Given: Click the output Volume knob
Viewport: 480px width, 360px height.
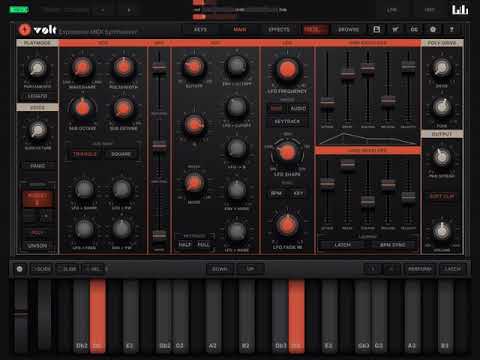Looking at the screenshot, I should click(x=442, y=231).
